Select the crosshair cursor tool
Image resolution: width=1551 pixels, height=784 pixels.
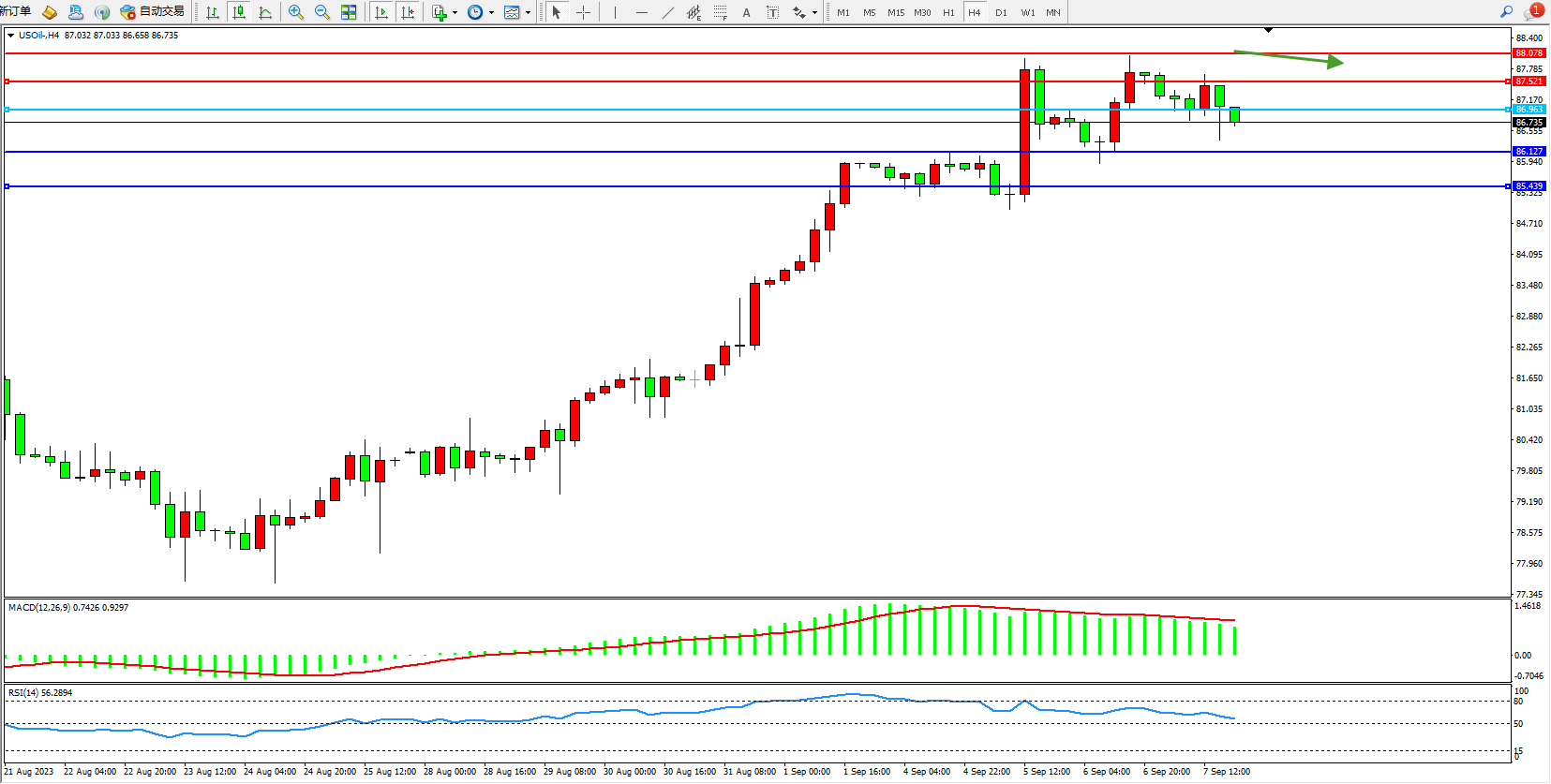pos(583,12)
